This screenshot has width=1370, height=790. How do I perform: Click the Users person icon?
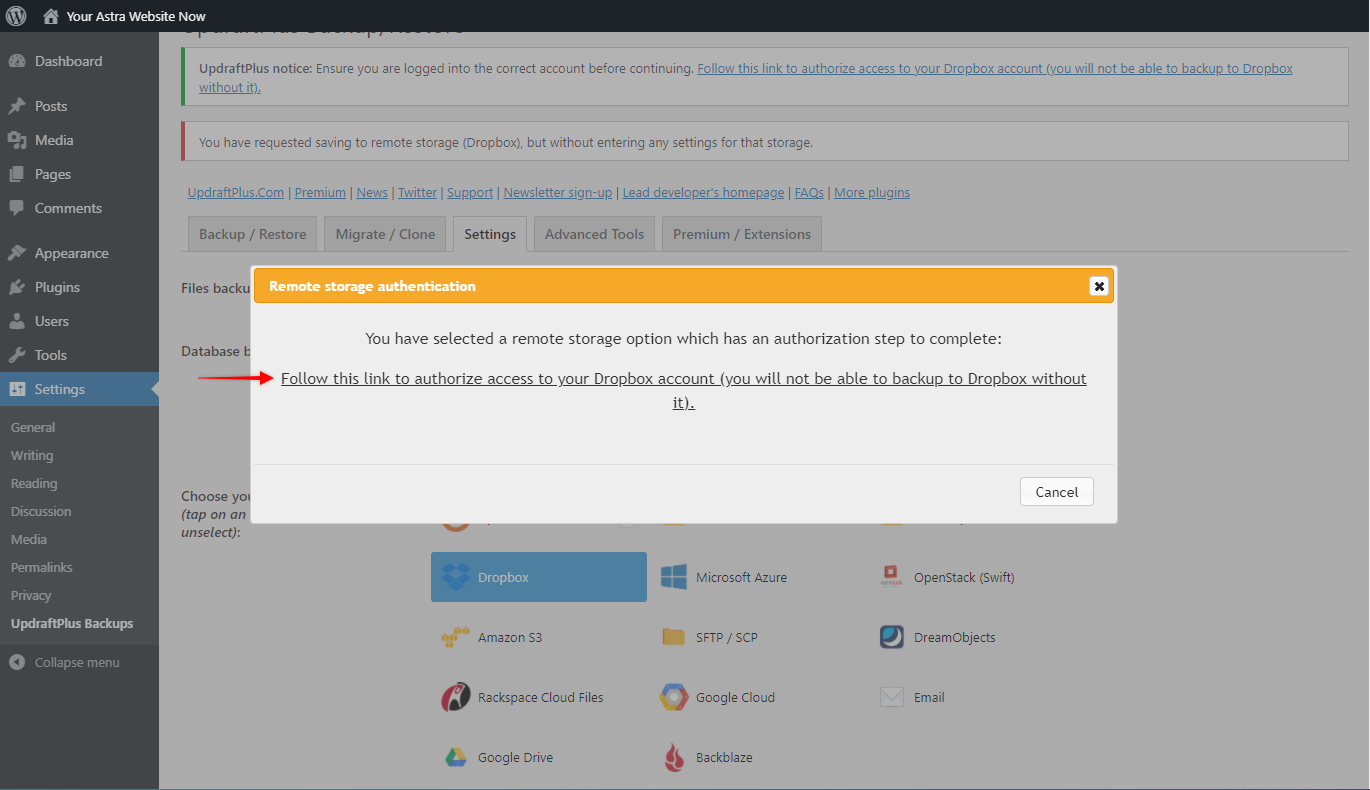pos(17,321)
